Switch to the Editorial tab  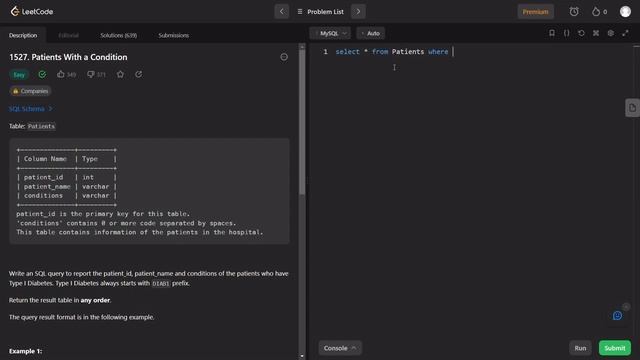(x=68, y=36)
